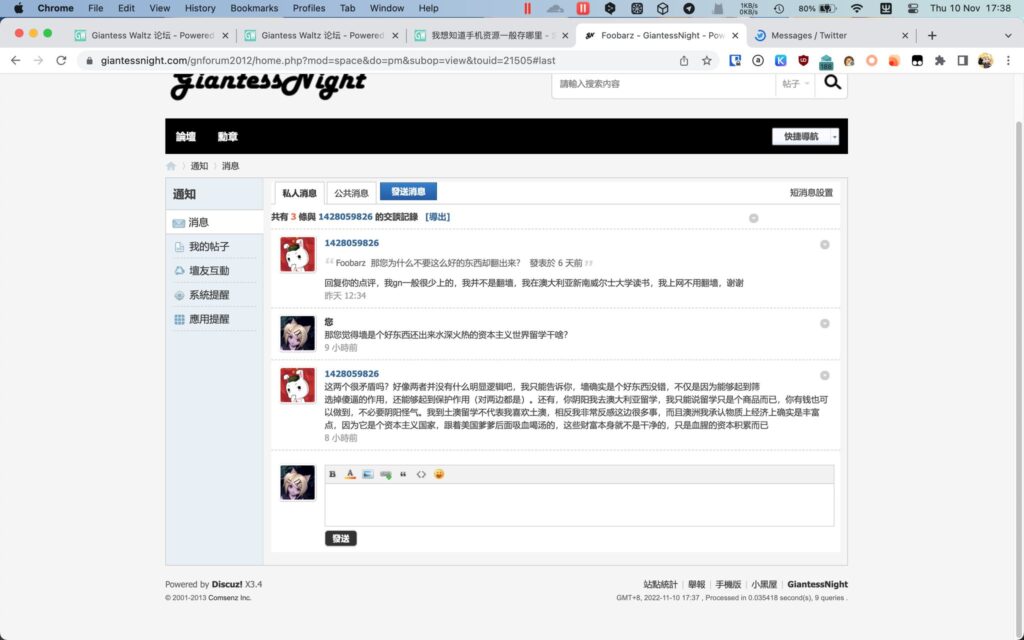This screenshot has height=640, width=1024.
Task: Click the code brackets icon in editor
Action: (x=421, y=474)
